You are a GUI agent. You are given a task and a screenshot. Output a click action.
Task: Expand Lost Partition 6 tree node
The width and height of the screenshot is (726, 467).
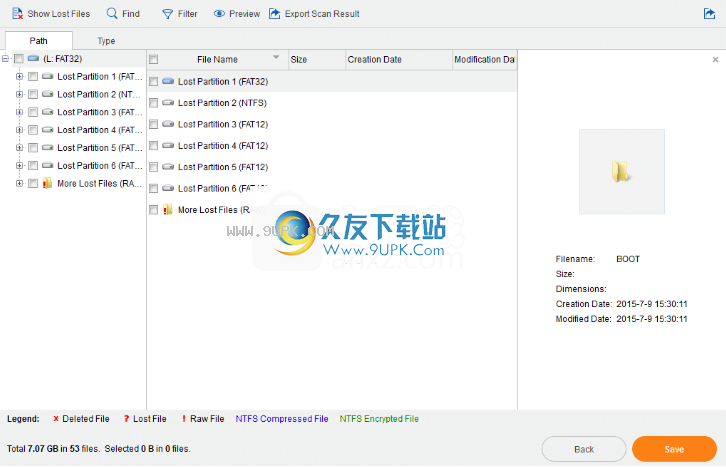click(19, 166)
